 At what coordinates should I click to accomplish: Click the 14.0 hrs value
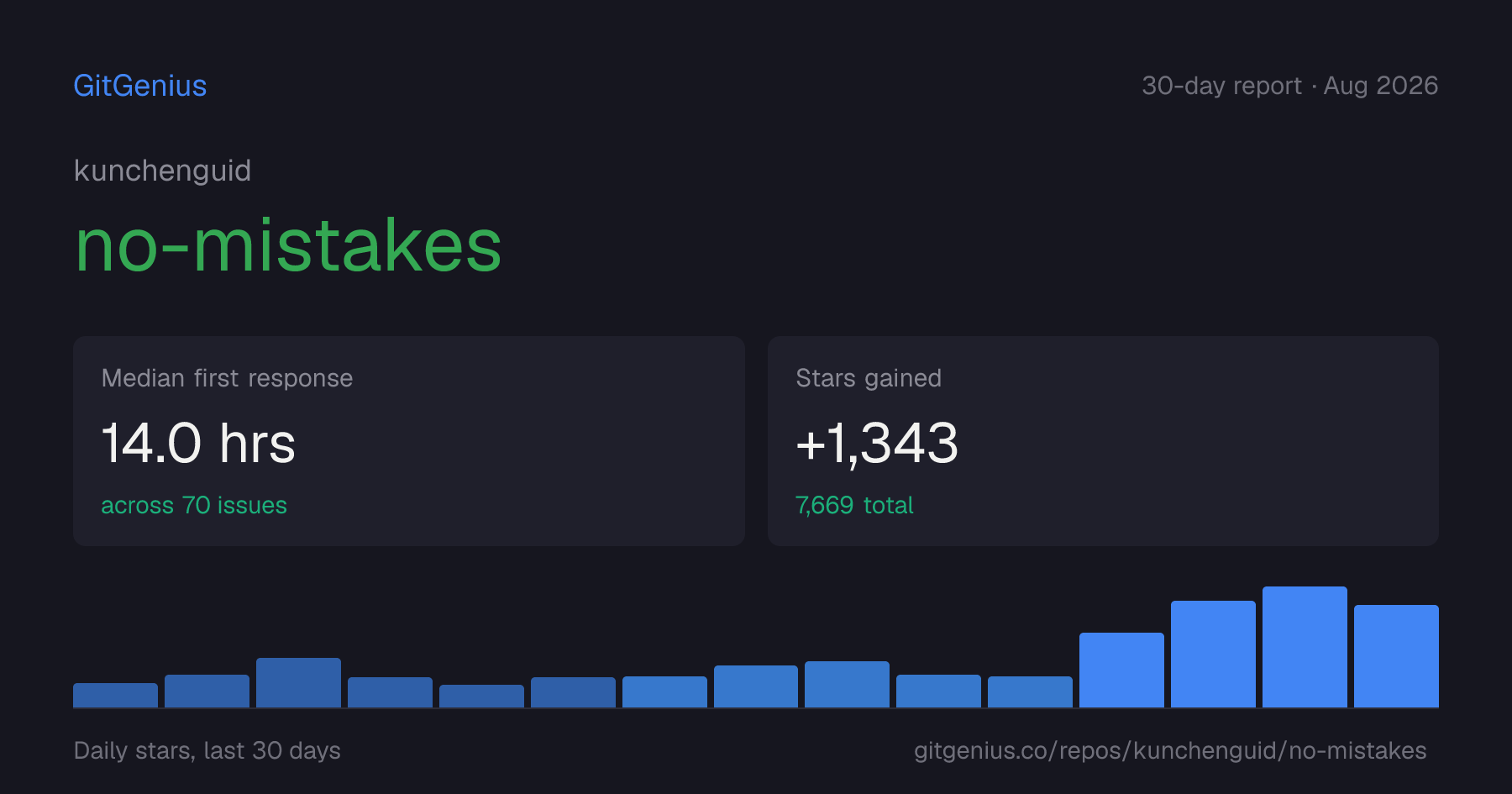click(198, 443)
